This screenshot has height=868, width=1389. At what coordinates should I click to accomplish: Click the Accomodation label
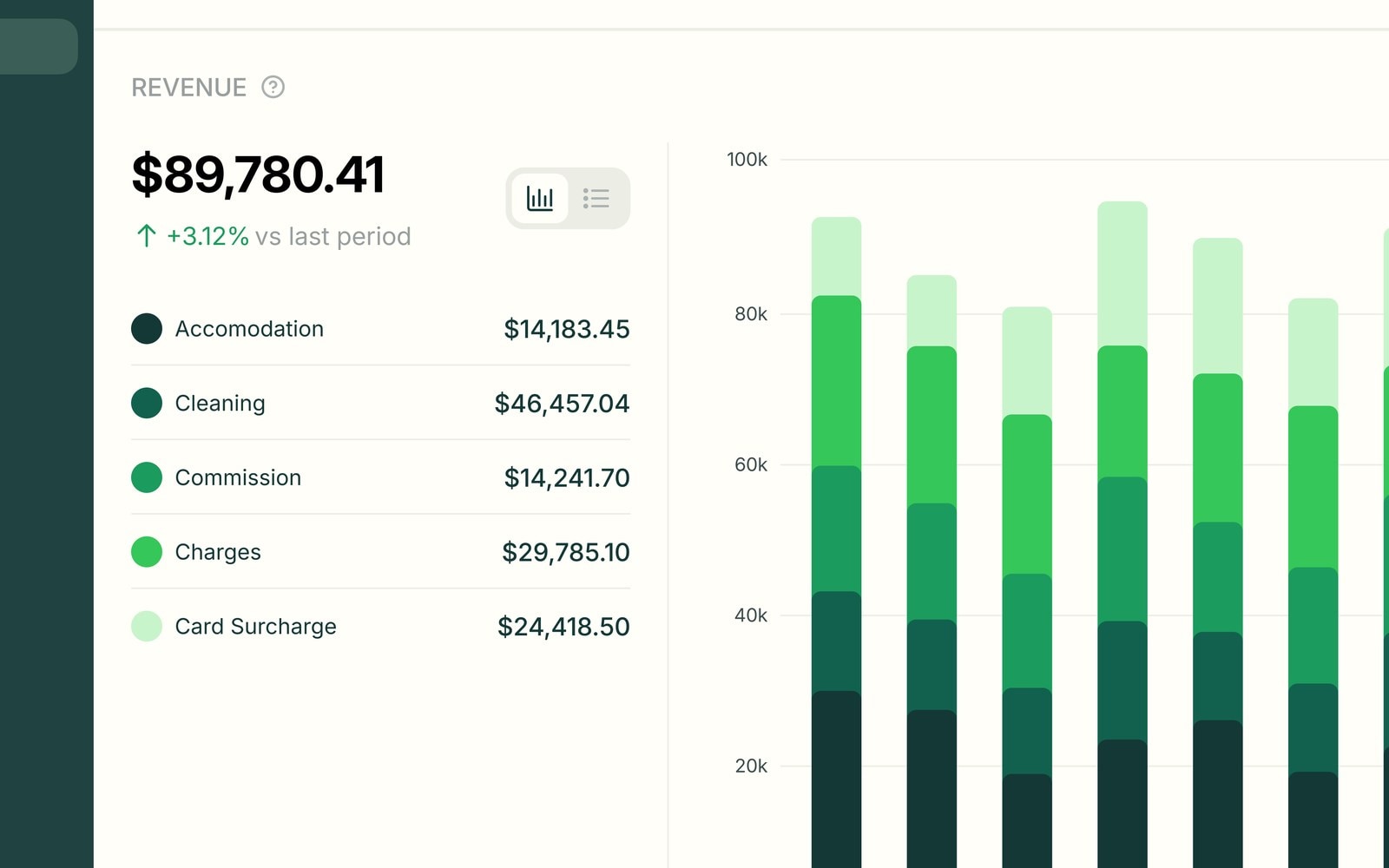pos(249,329)
